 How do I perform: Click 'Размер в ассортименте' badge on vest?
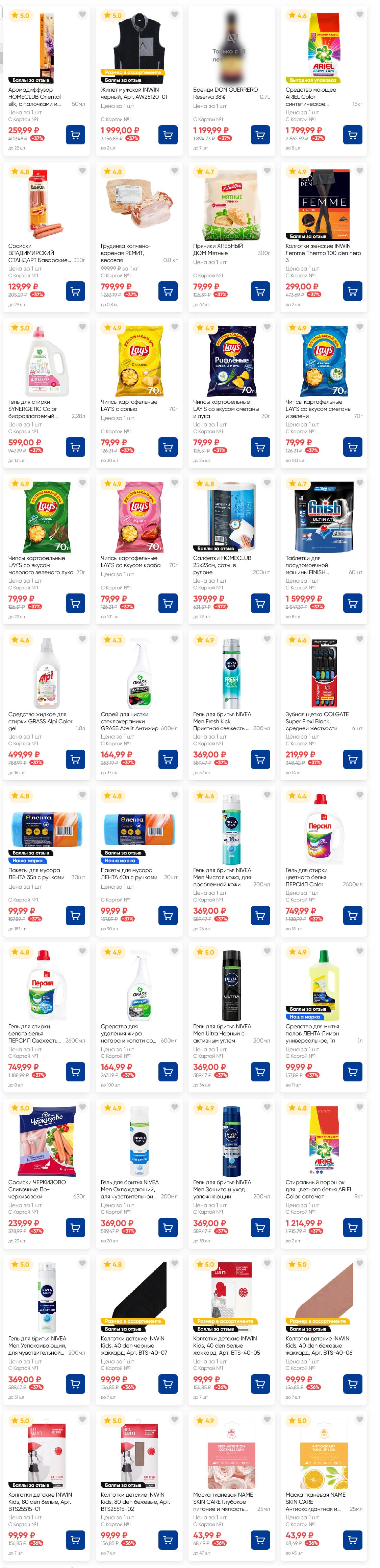pos(132,72)
